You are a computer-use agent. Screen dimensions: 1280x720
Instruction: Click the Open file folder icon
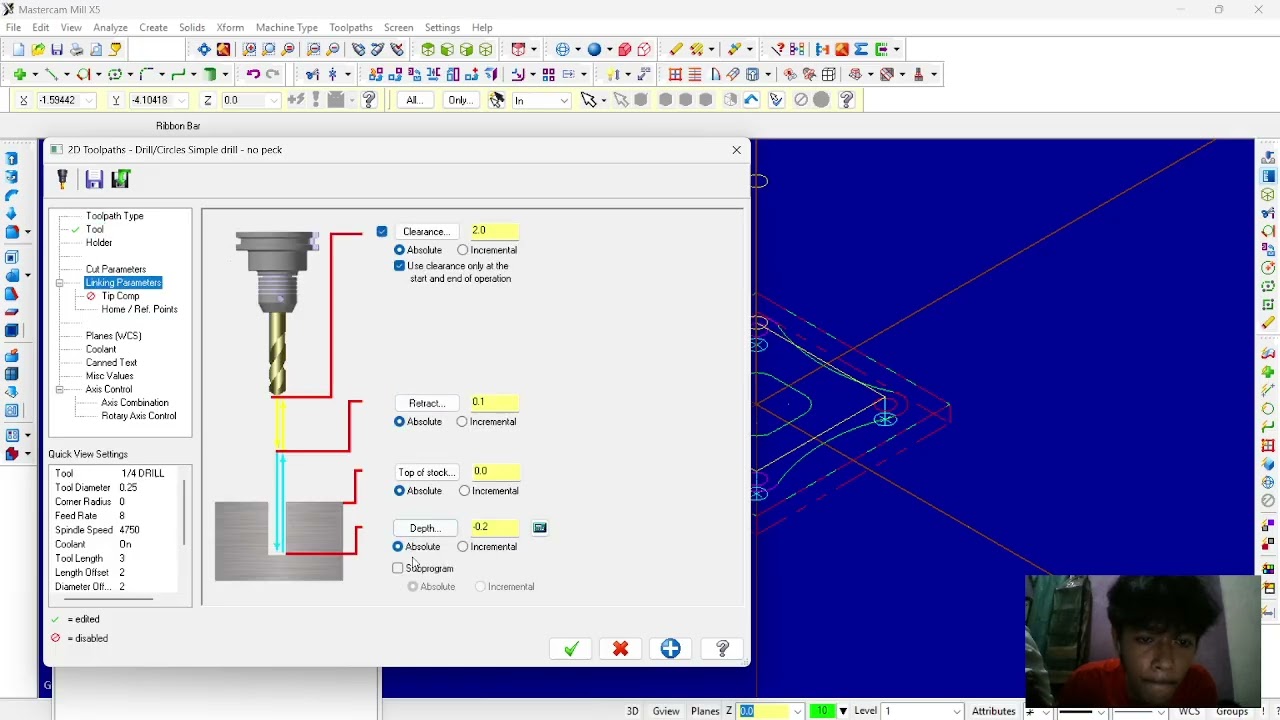pyautogui.click(x=38, y=49)
